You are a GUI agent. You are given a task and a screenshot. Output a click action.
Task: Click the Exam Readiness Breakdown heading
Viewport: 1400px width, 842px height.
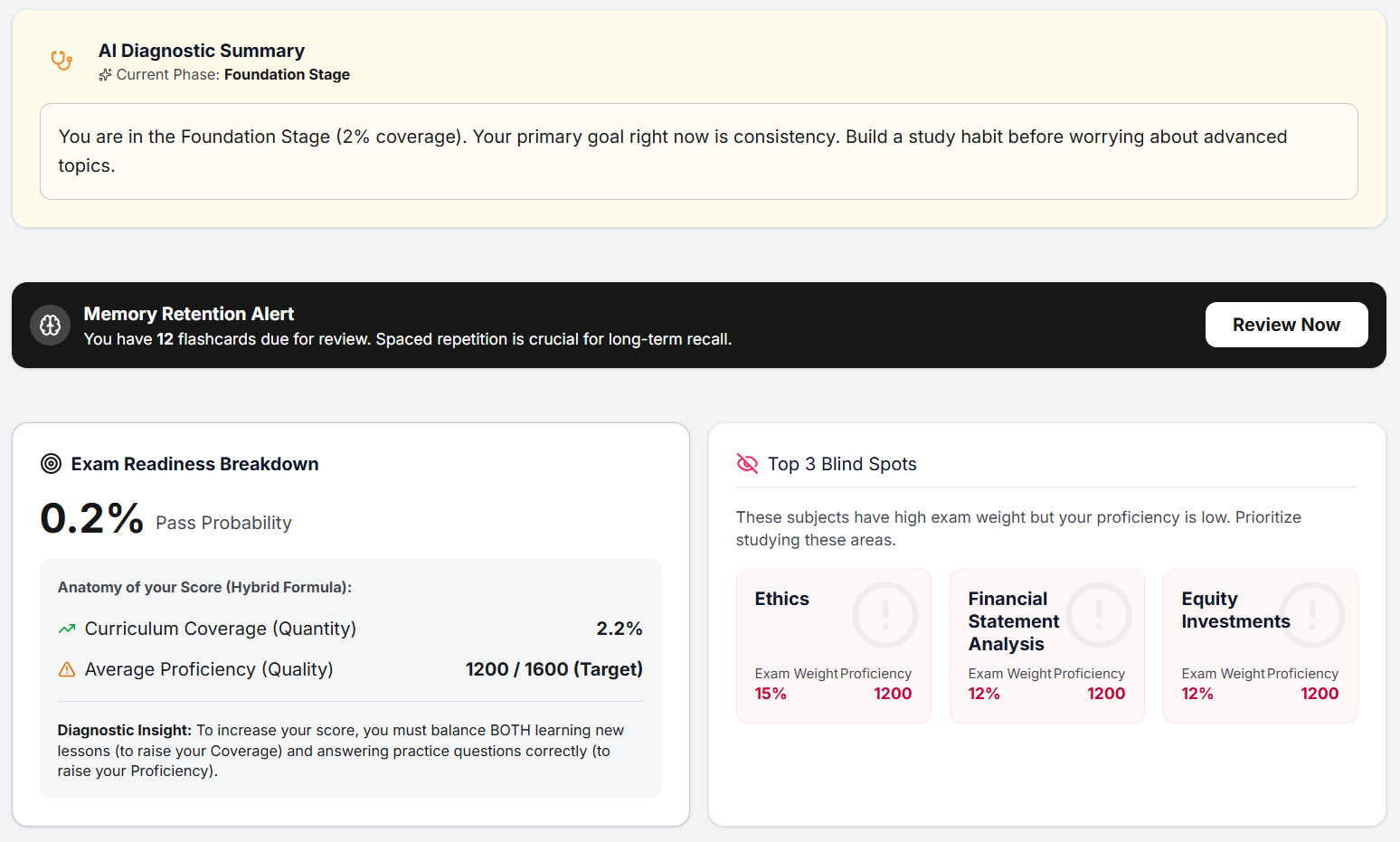tap(194, 464)
